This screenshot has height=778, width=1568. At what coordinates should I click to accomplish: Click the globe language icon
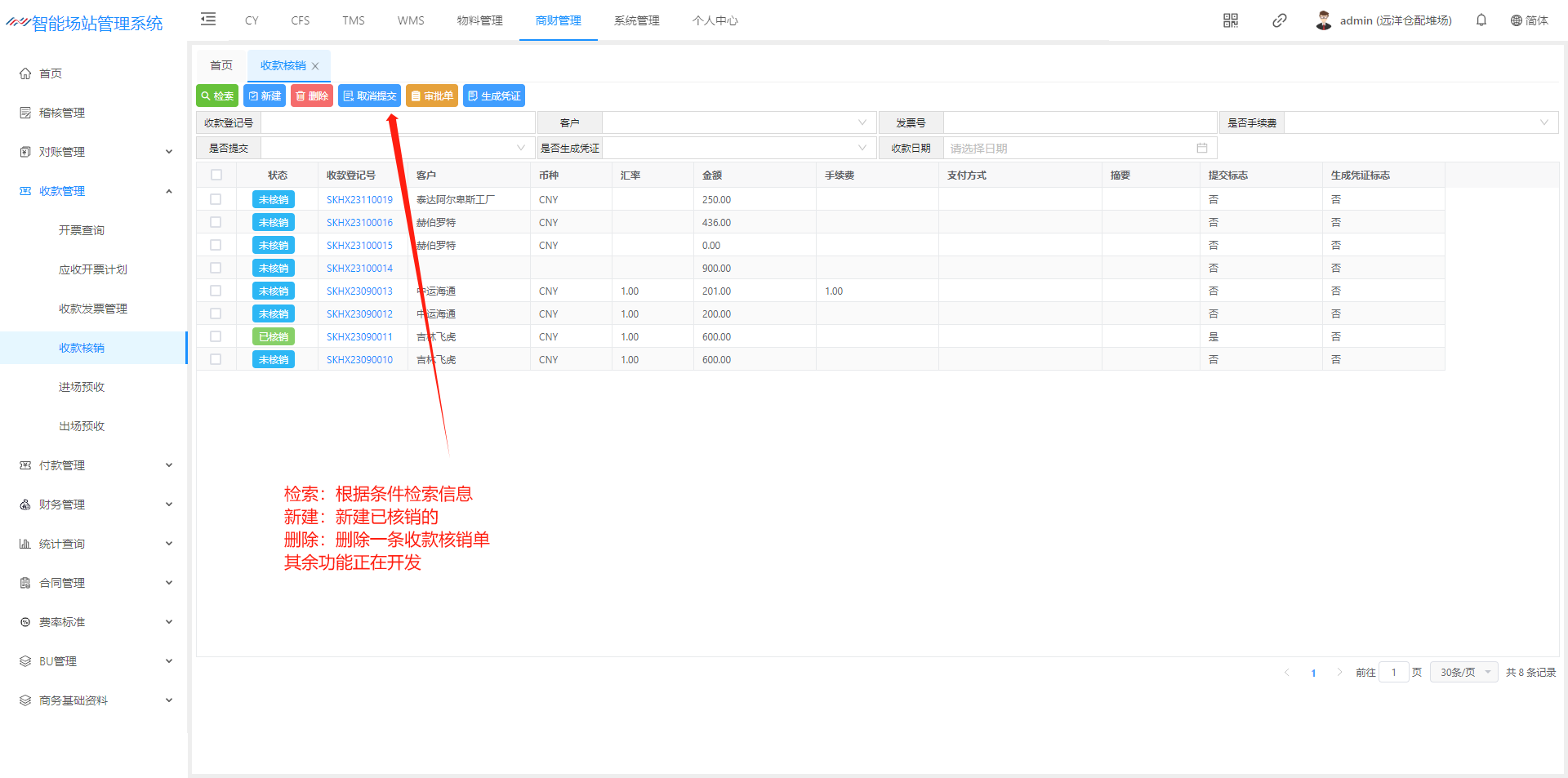1516,20
